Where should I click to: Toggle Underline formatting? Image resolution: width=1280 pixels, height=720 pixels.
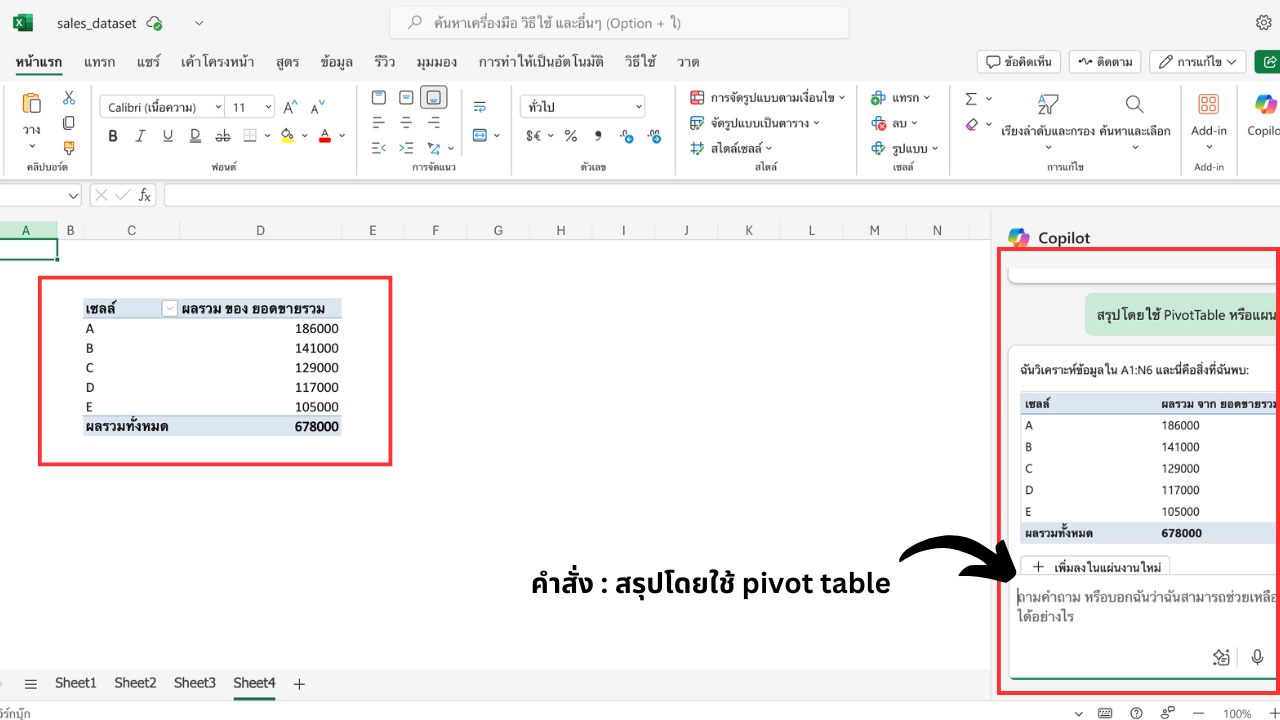[x=167, y=136]
